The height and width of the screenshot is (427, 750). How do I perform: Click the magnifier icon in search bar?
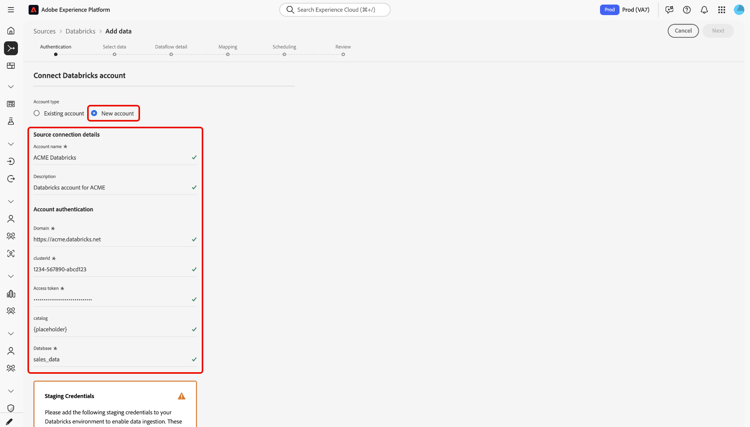coord(290,10)
